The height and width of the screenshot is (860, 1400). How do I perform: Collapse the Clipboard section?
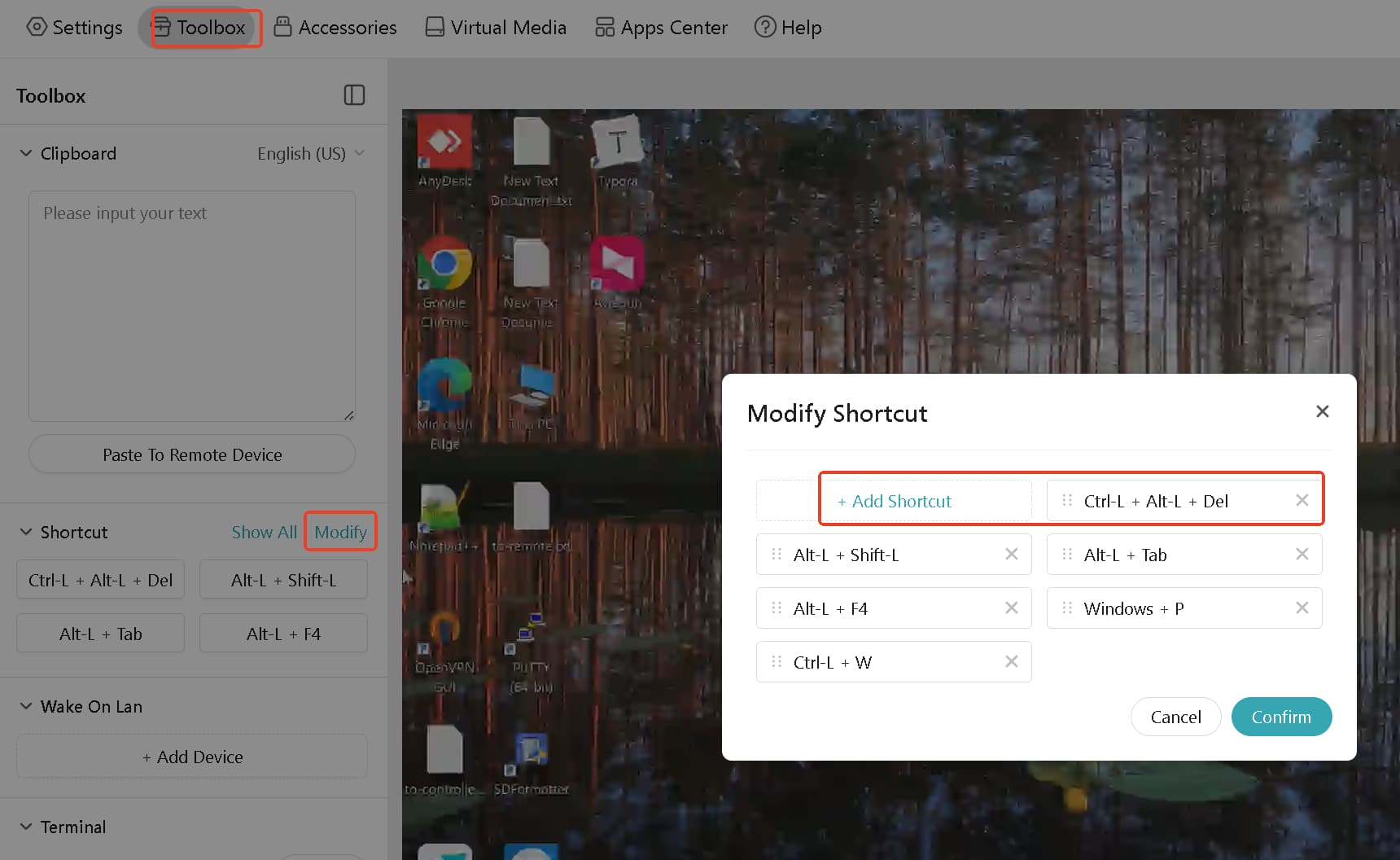click(26, 153)
